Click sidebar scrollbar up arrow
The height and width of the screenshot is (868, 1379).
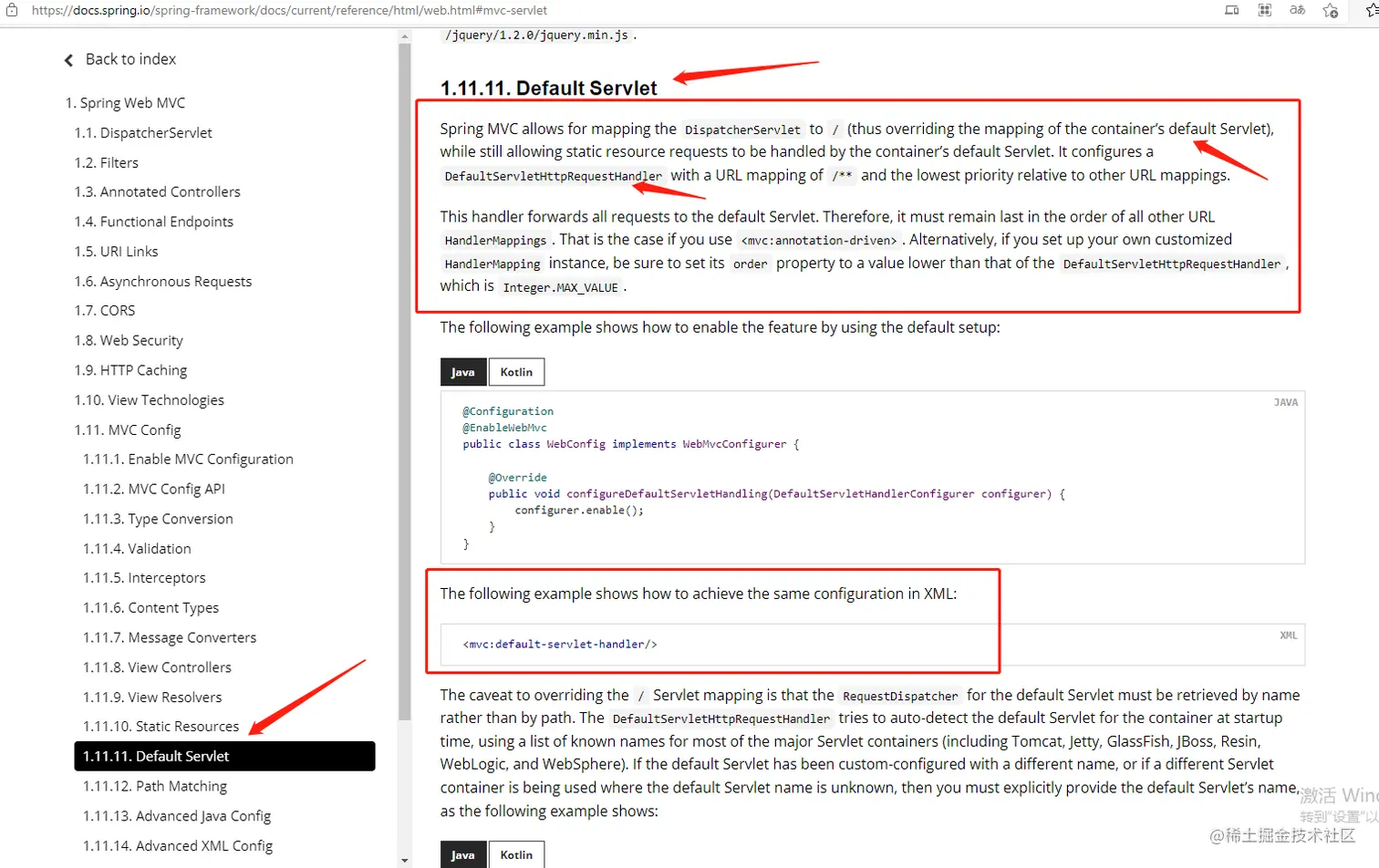click(405, 36)
